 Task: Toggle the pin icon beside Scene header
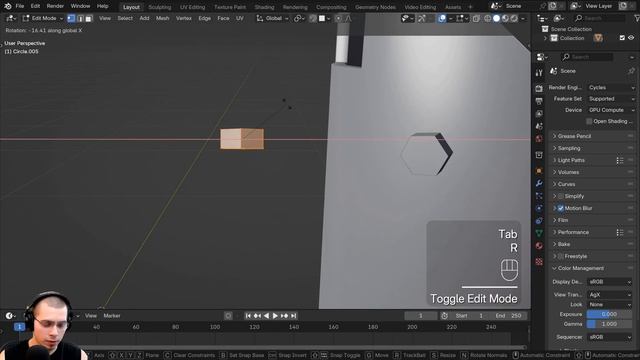point(631,71)
